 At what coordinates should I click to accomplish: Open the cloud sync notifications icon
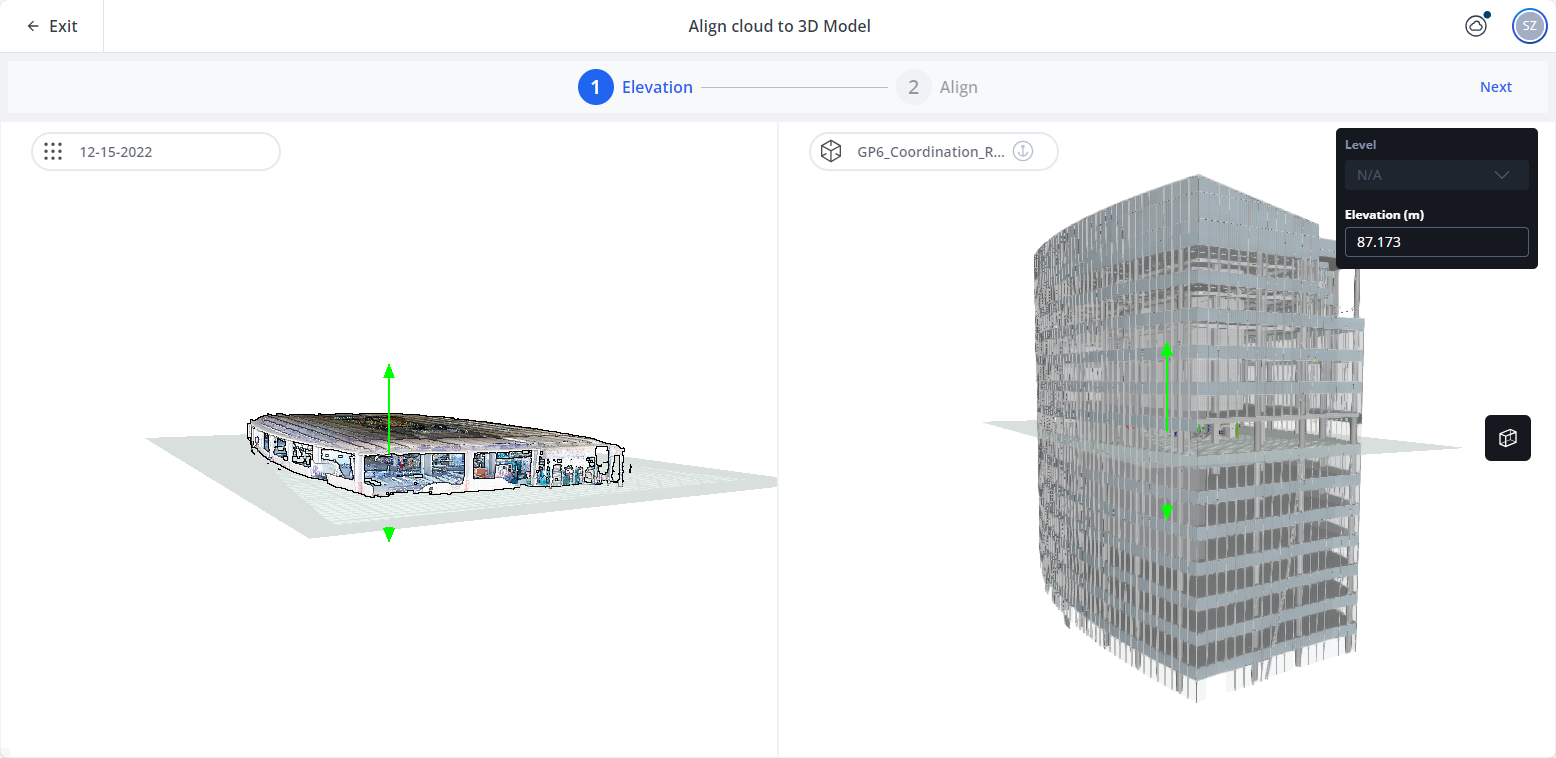point(1476,26)
